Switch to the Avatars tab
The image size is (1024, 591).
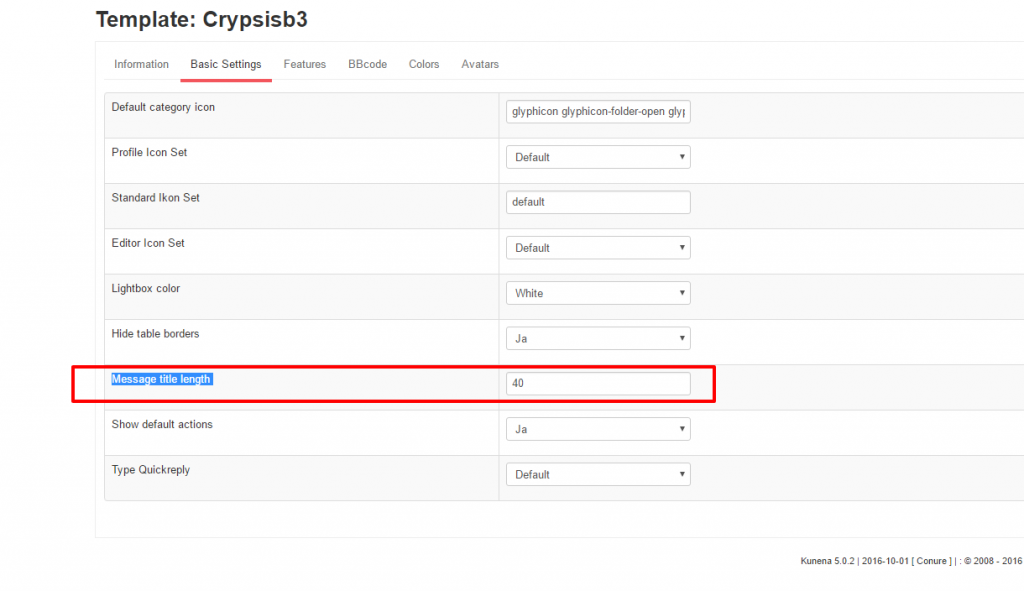tap(480, 64)
